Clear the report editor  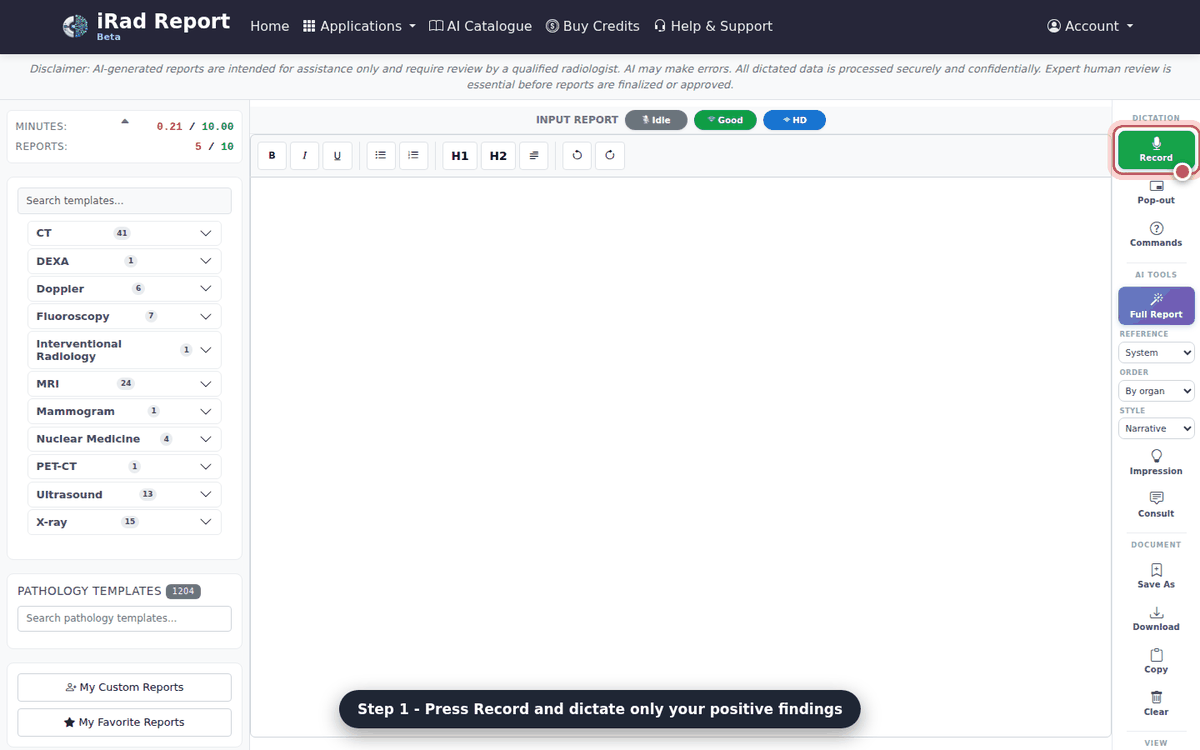click(1156, 704)
